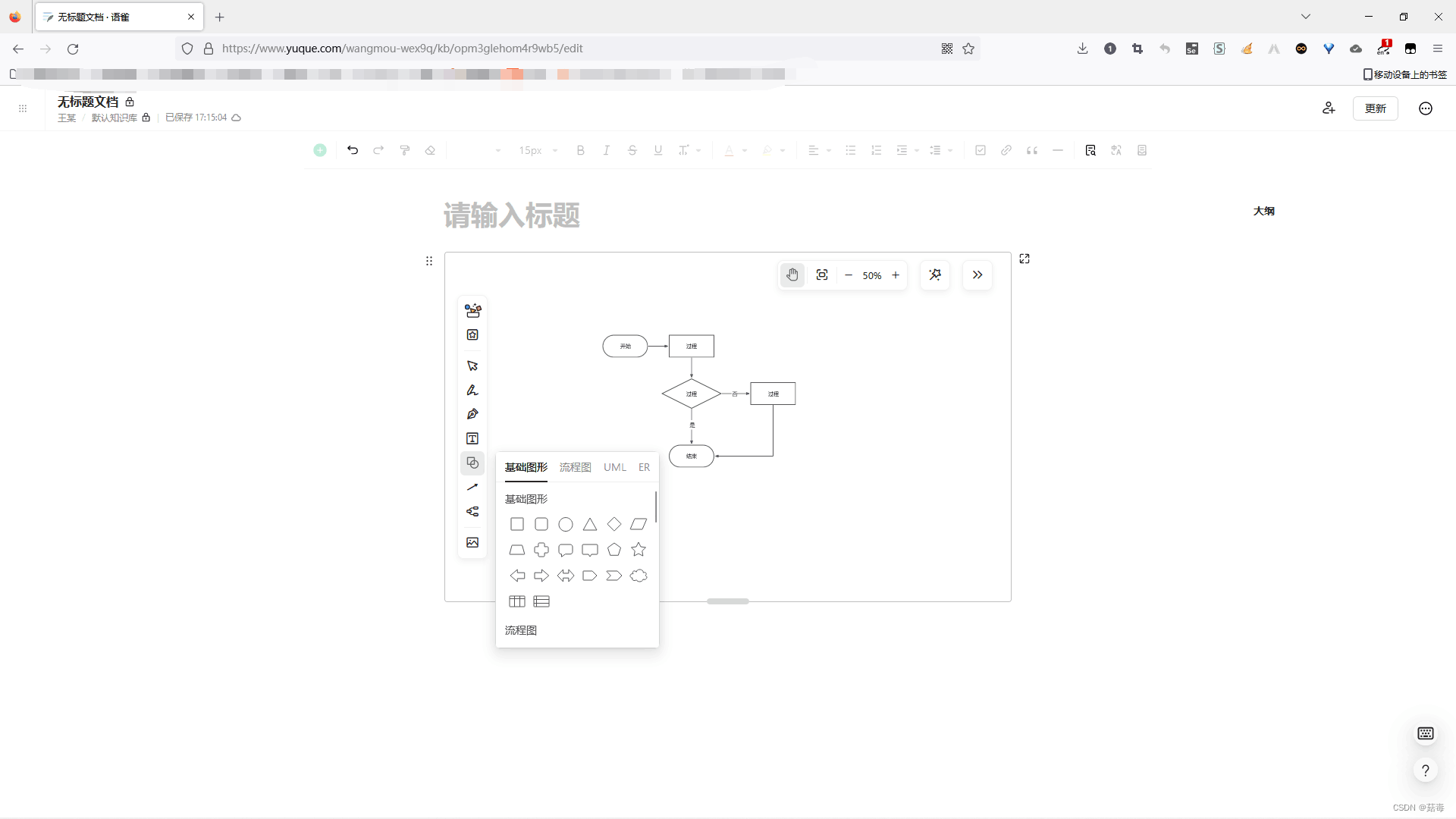Switch to the 流程图 tab

click(x=575, y=467)
